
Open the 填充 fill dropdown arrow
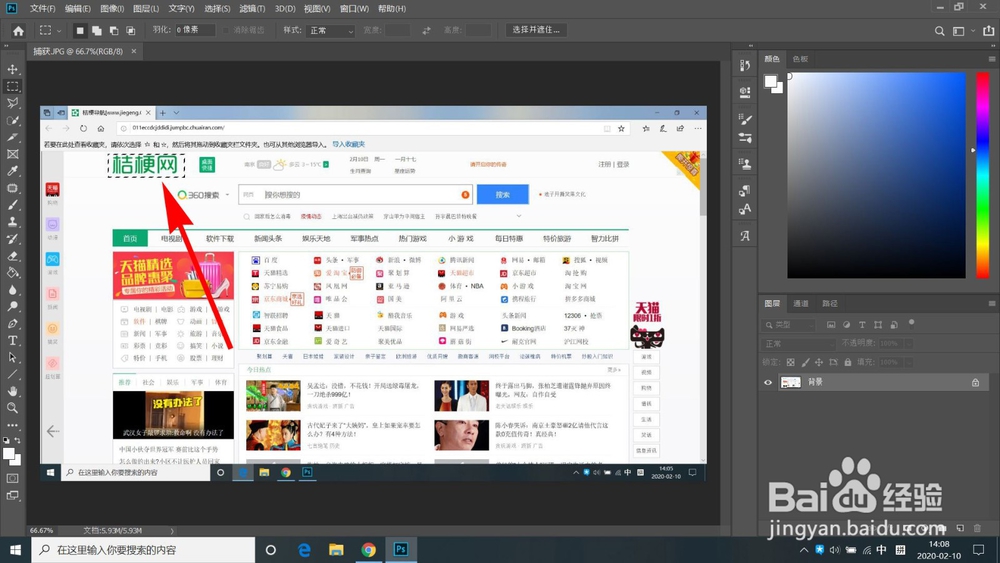tap(909, 362)
